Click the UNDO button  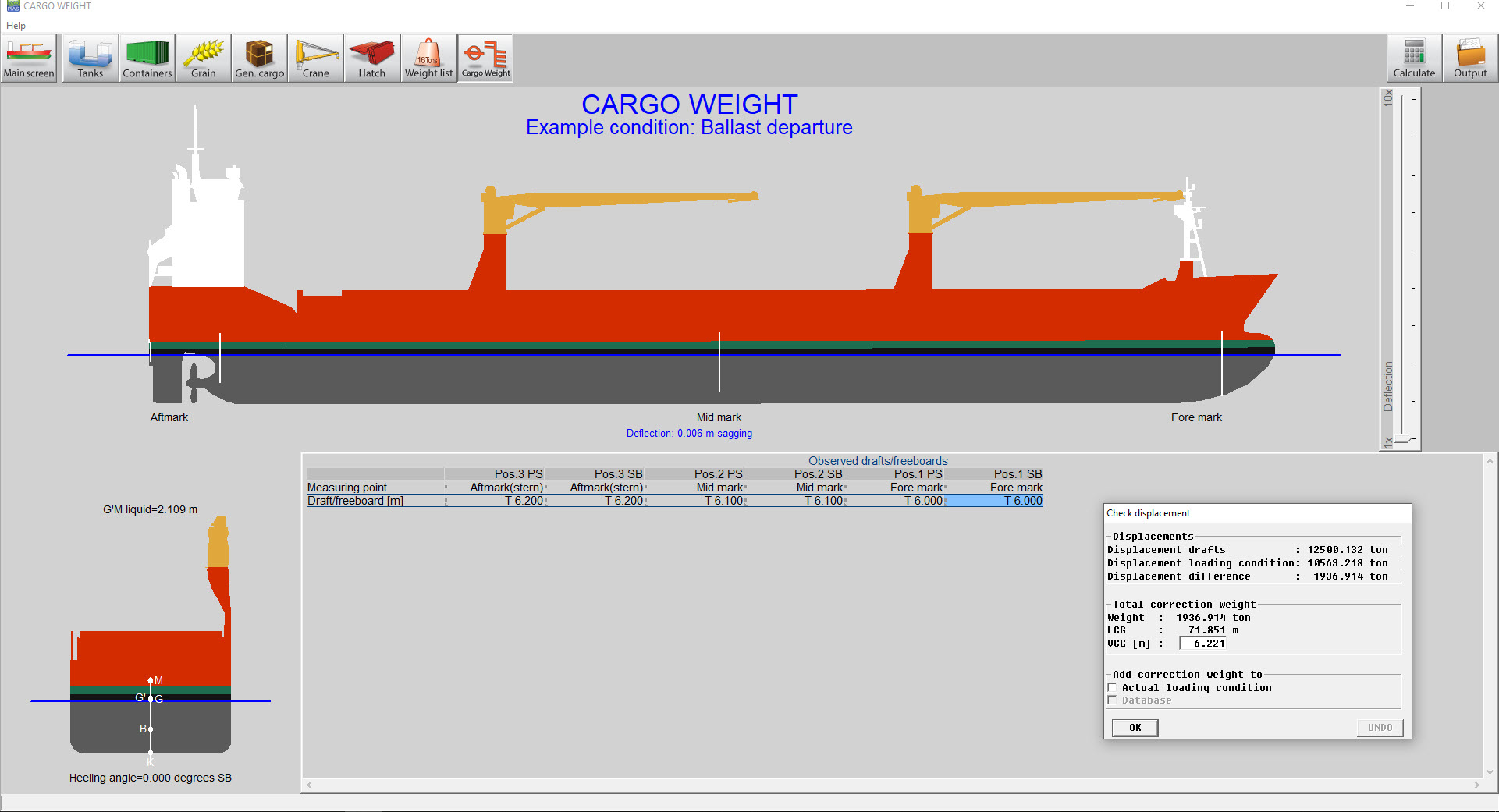(x=1379, y=728)
